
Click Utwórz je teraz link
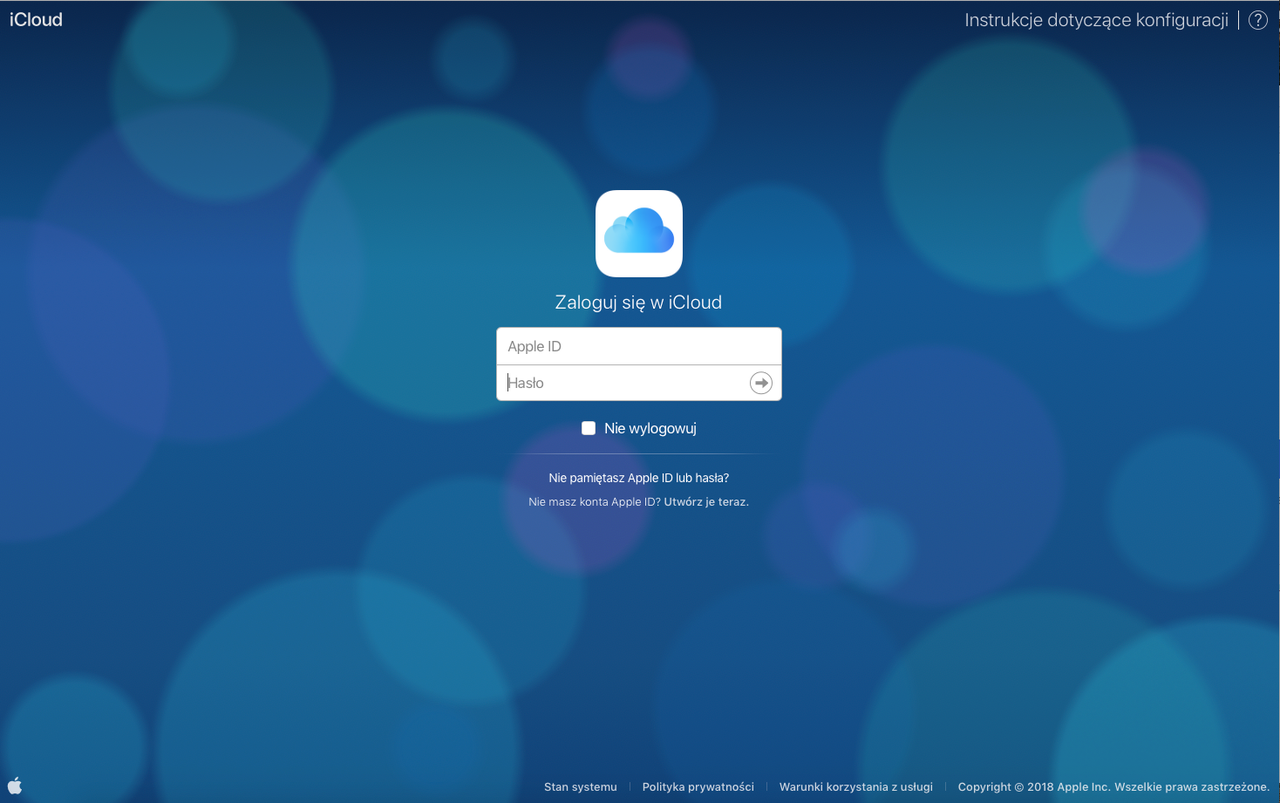(706, 502)
